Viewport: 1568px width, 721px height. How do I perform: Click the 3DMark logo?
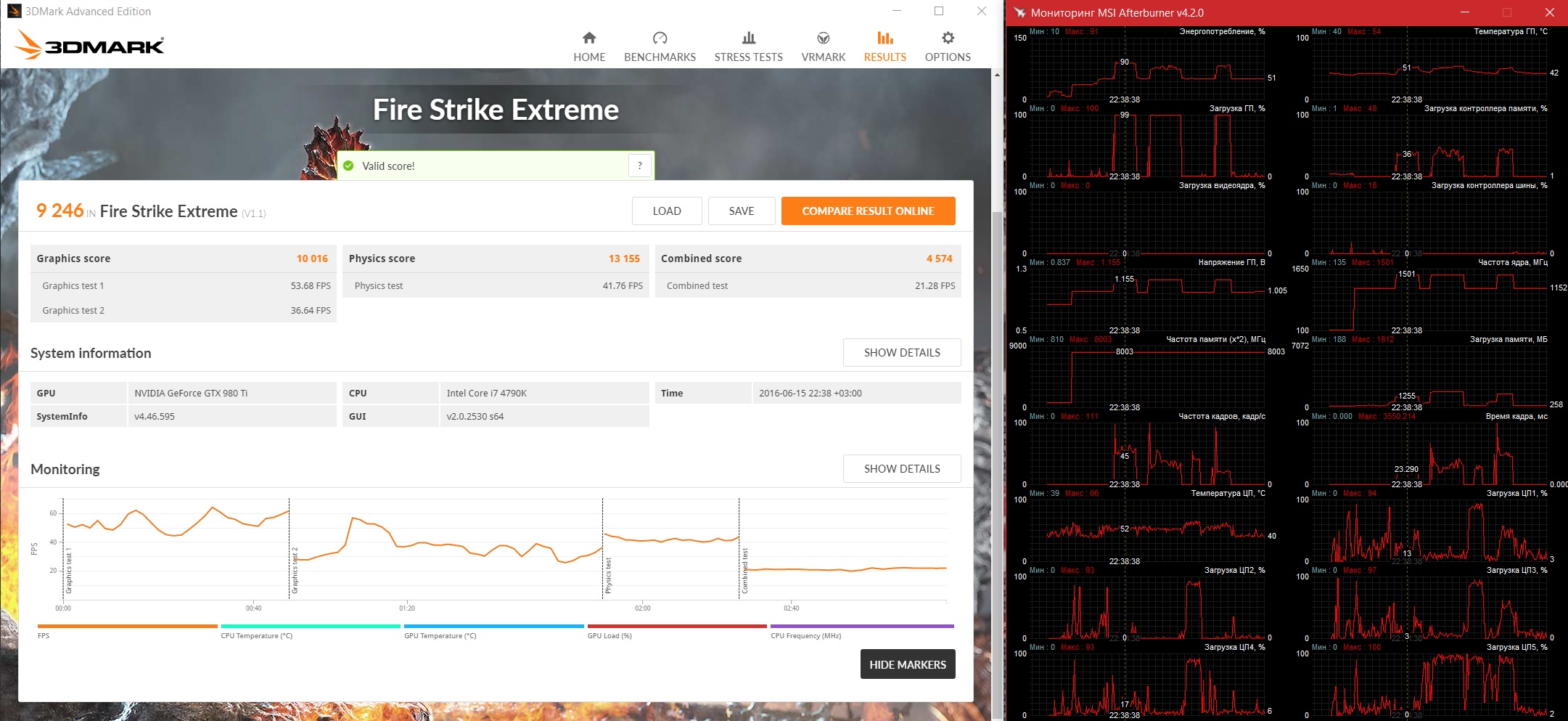[89, 45]
